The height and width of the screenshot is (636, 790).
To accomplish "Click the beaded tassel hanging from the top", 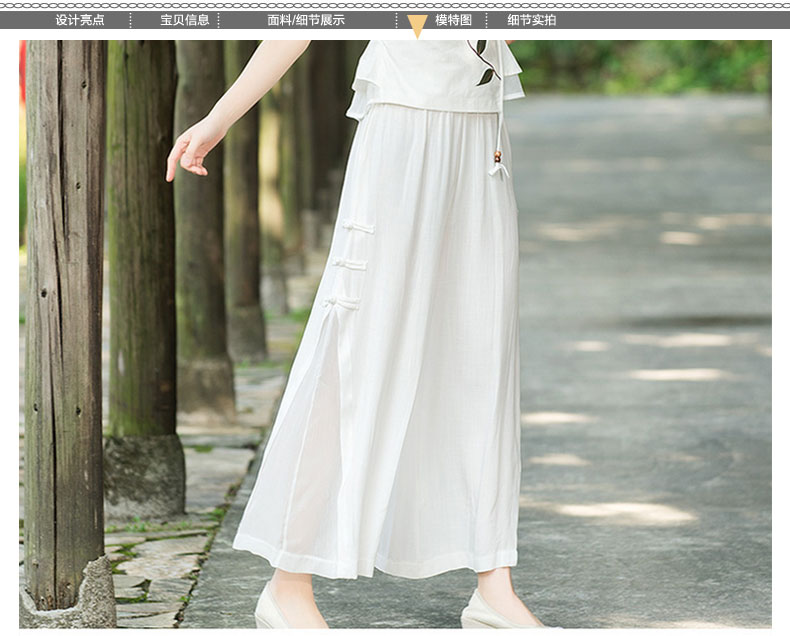I will point(497,160).
